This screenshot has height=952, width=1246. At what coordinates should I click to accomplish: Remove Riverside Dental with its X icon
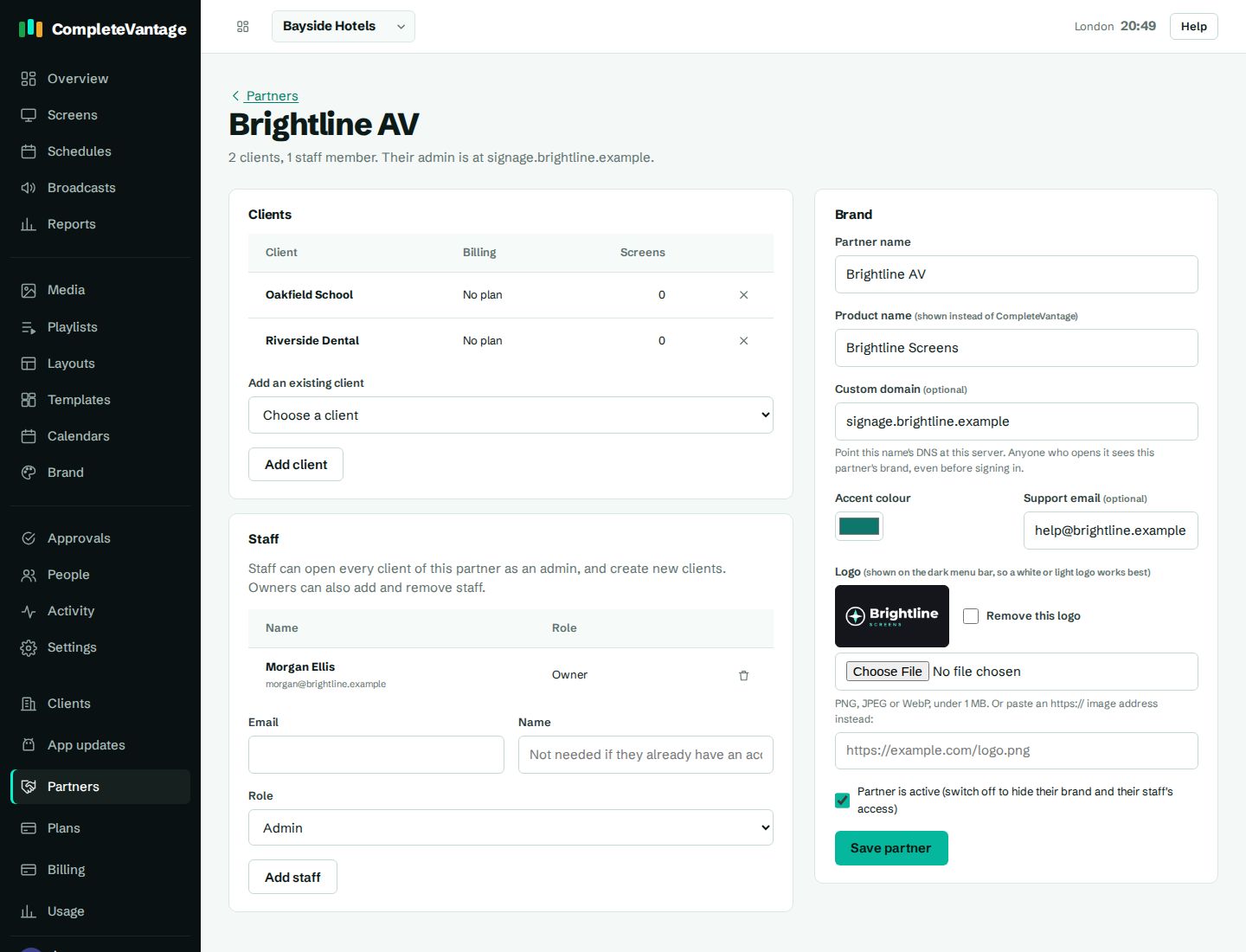(x=743, y=341)
